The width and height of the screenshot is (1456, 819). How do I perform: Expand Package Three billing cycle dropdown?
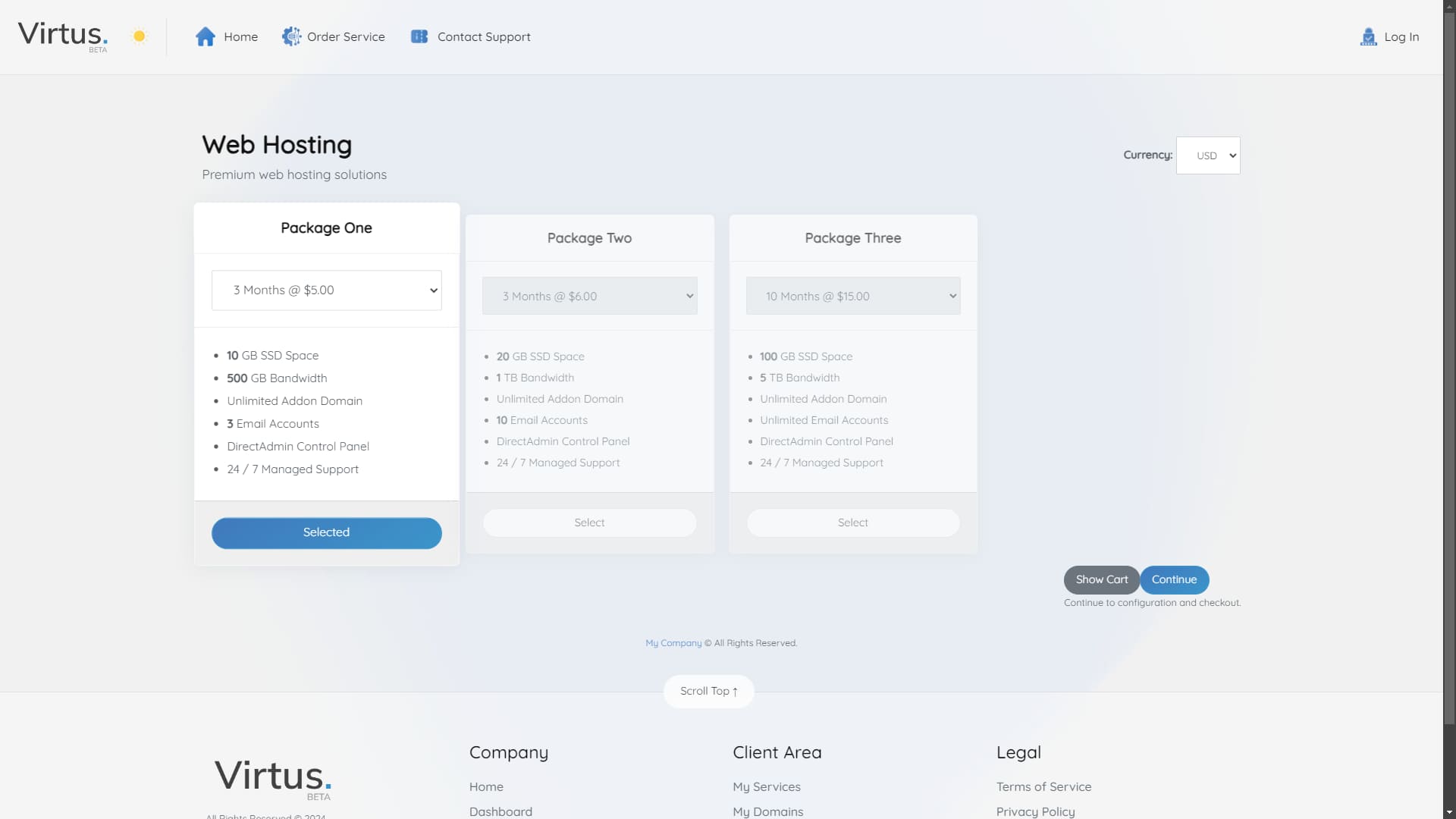click(853, 296)
